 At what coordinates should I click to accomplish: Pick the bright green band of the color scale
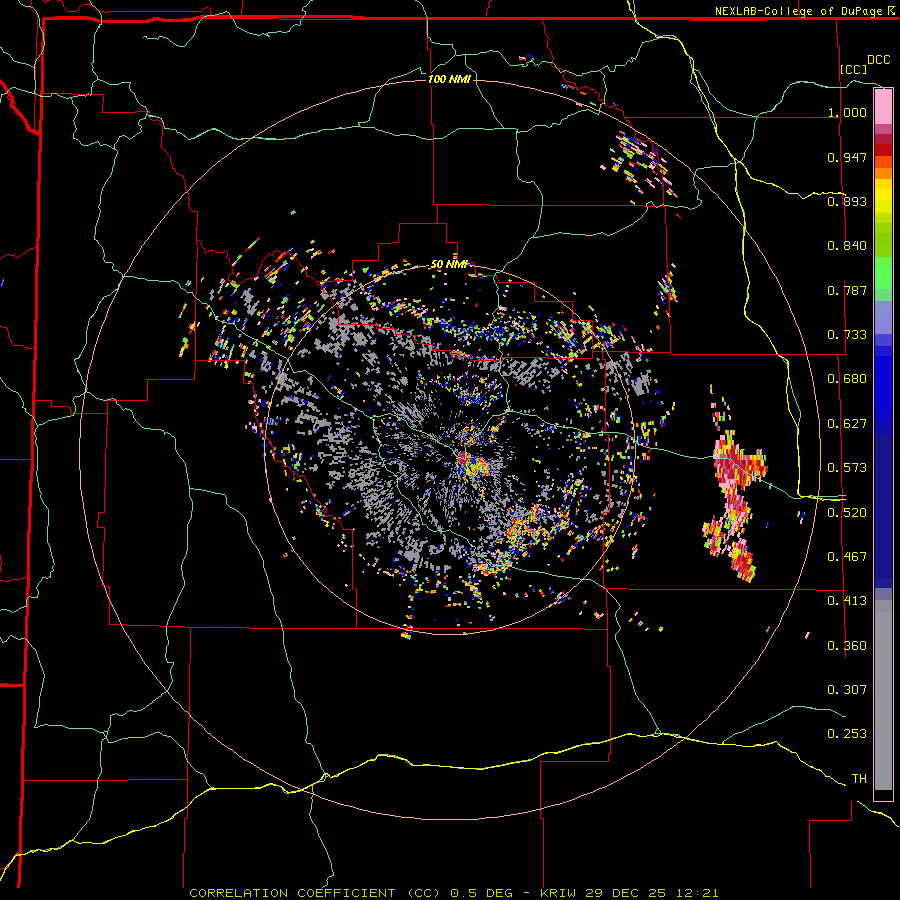[883, 273]
